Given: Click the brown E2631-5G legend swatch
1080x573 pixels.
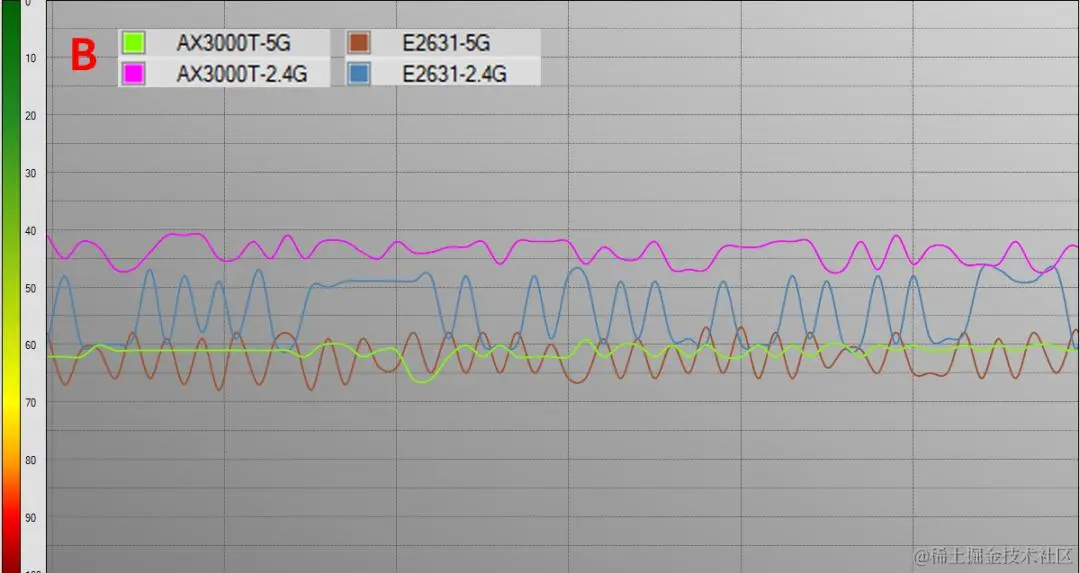Looking at the screenshot, I should click(x=359, y=43).
